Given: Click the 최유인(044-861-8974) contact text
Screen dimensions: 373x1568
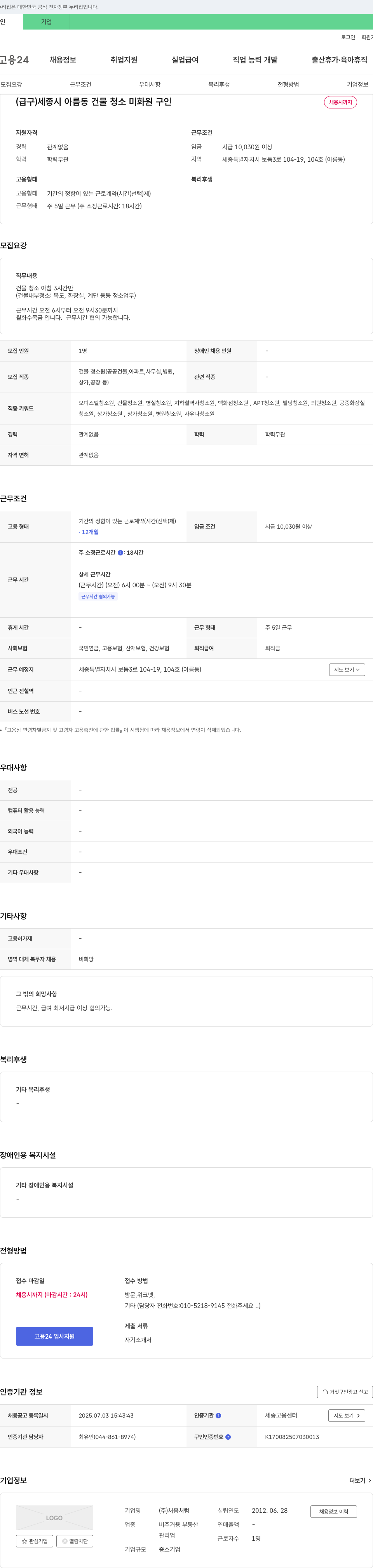Looking at the screenshot, I should [x=107, y=1437].
